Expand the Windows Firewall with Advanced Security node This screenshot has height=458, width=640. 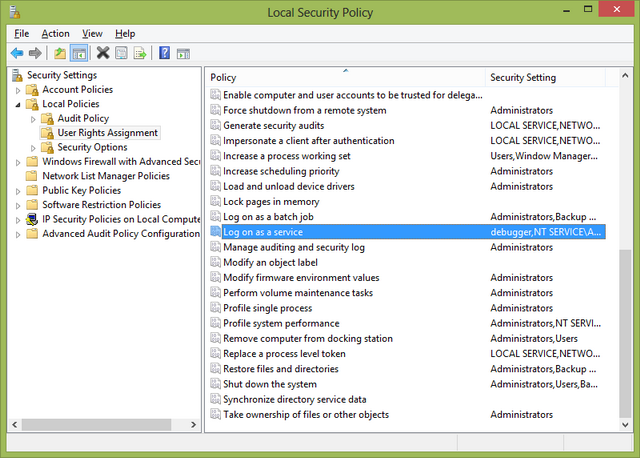18,162
